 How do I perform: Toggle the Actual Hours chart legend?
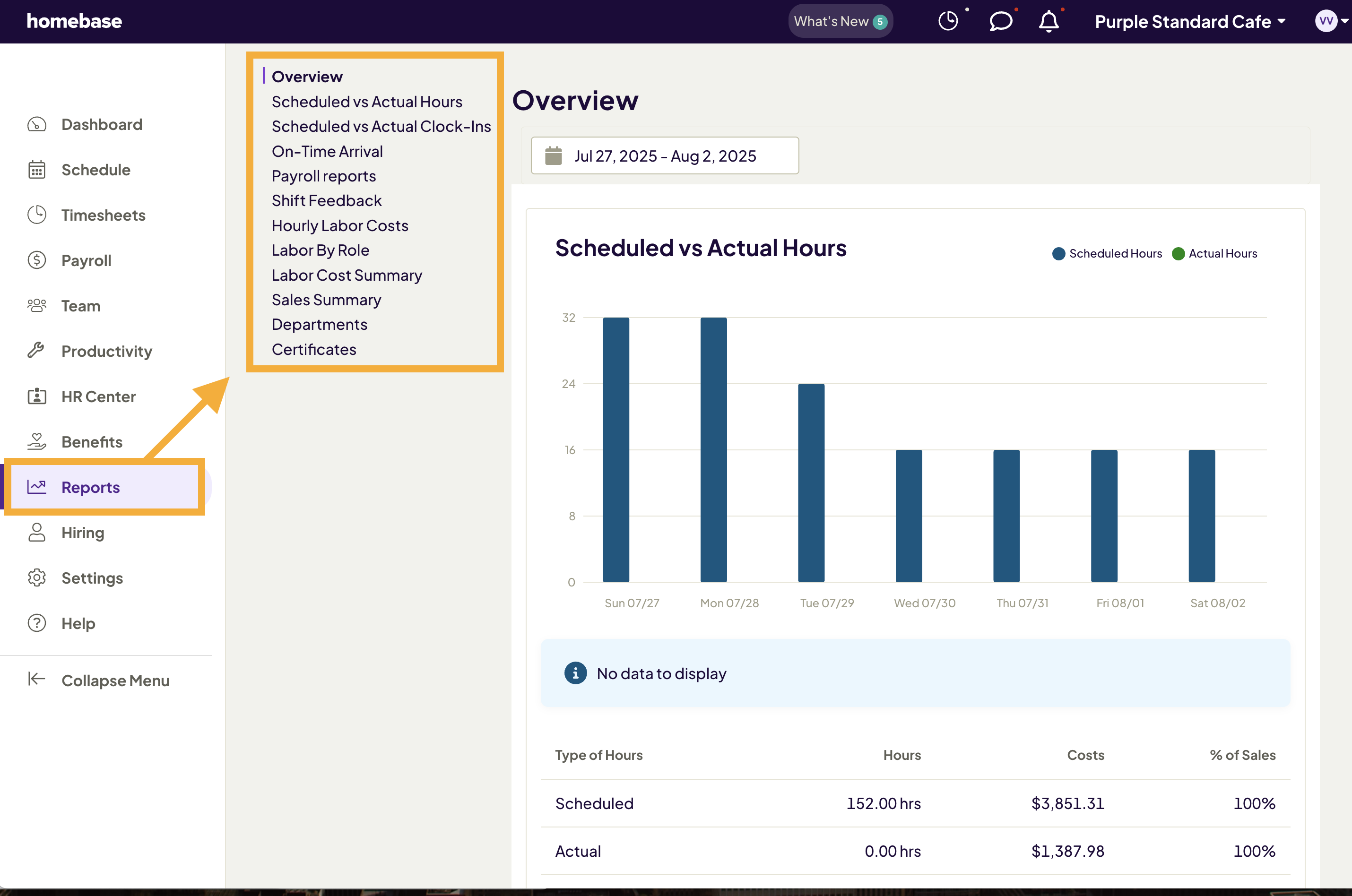click(1215, 253)
